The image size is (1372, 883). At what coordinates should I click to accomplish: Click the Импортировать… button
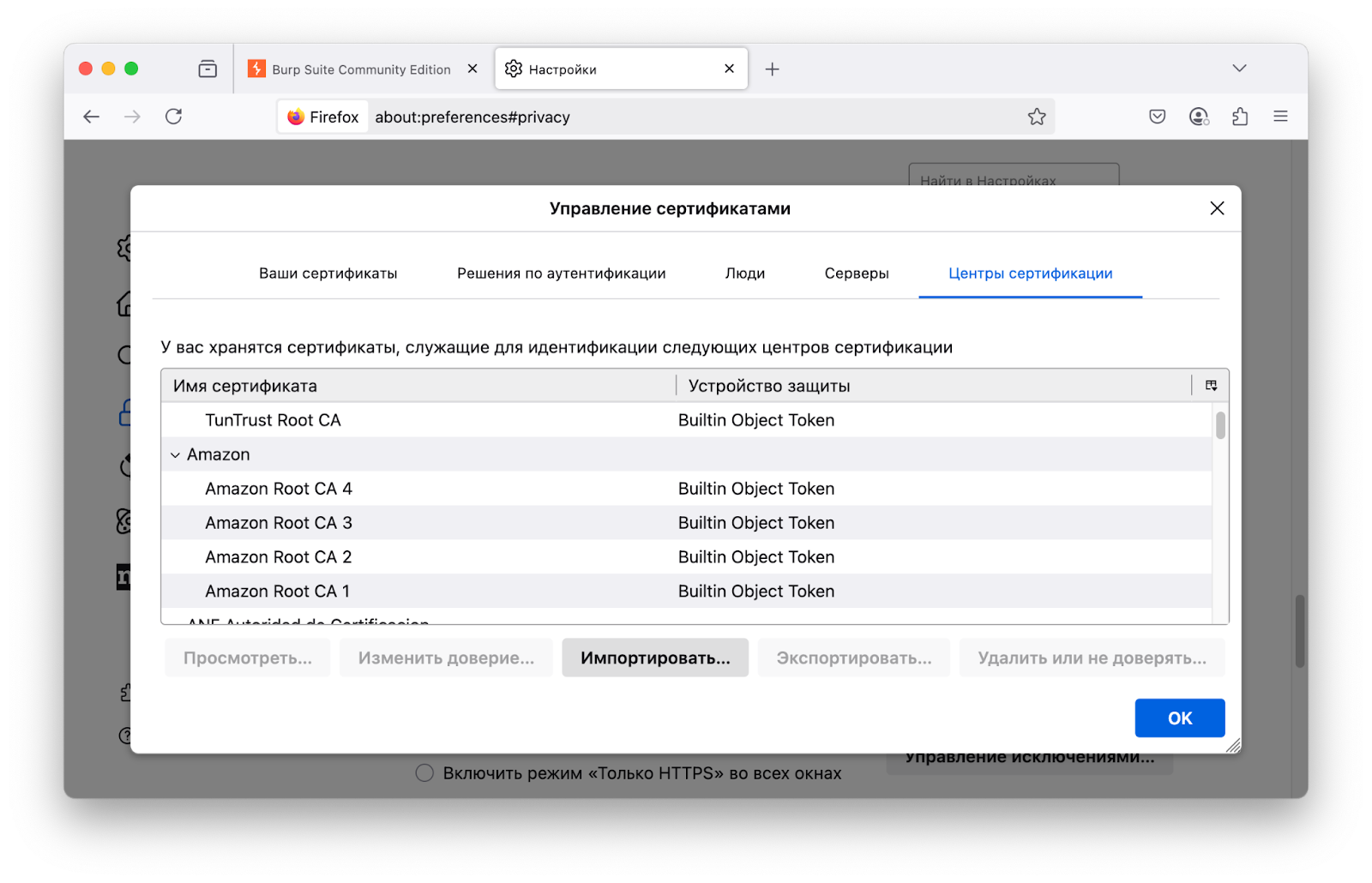coord(655,658)
